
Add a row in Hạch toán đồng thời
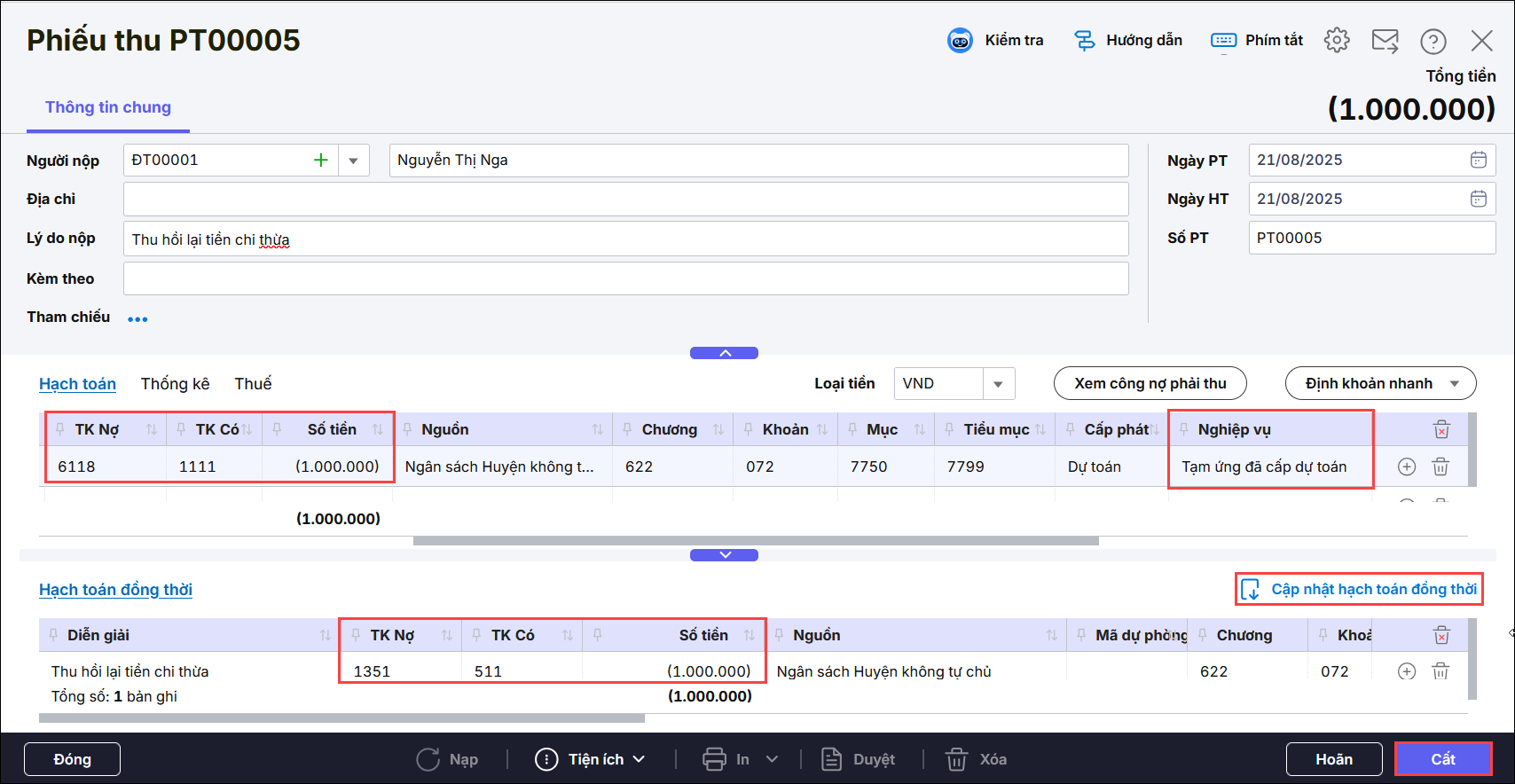tap(1407, 671)
